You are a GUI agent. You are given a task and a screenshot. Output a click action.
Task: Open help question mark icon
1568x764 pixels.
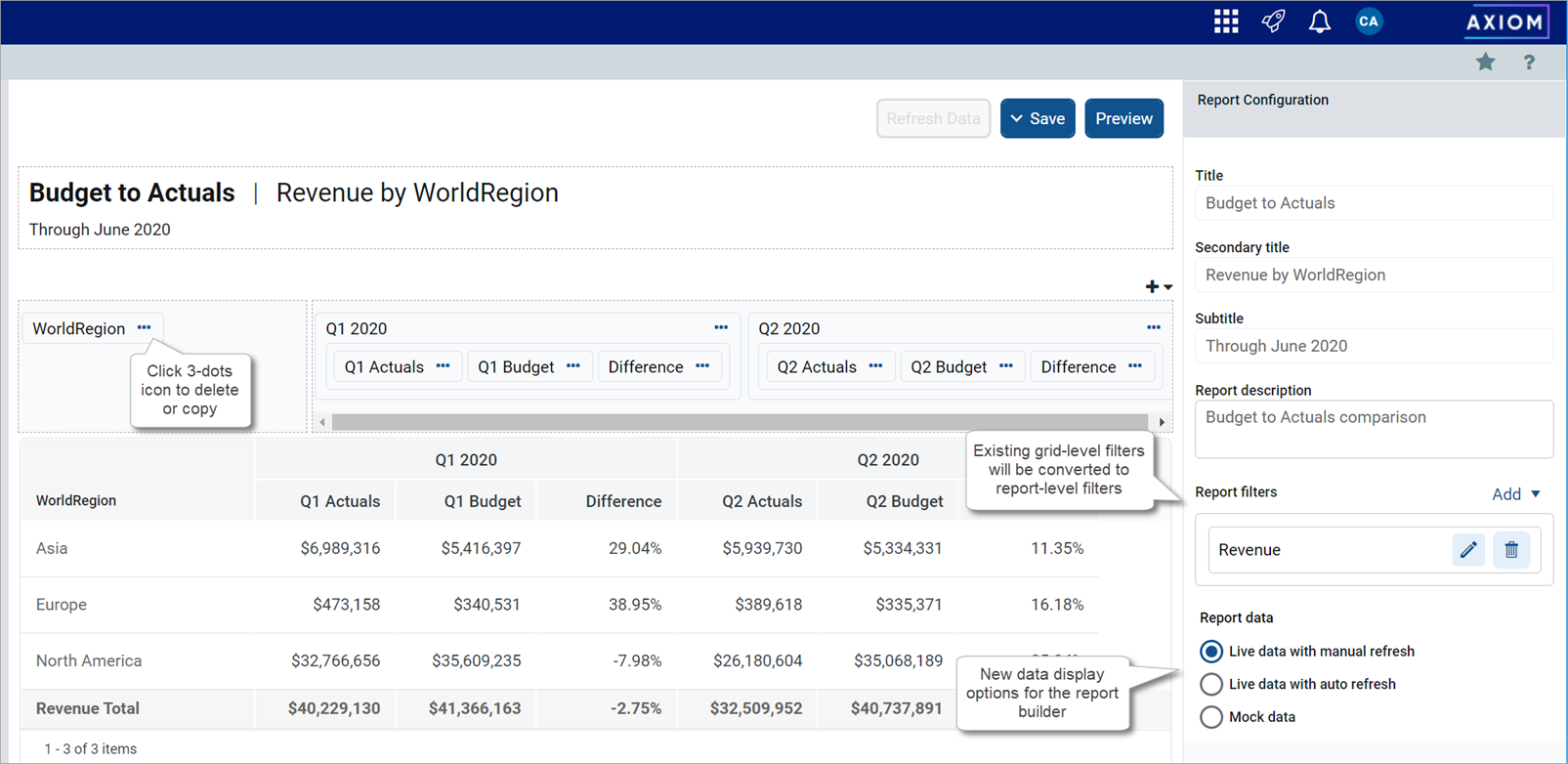pyautogui.click(x=1529, y=63)
